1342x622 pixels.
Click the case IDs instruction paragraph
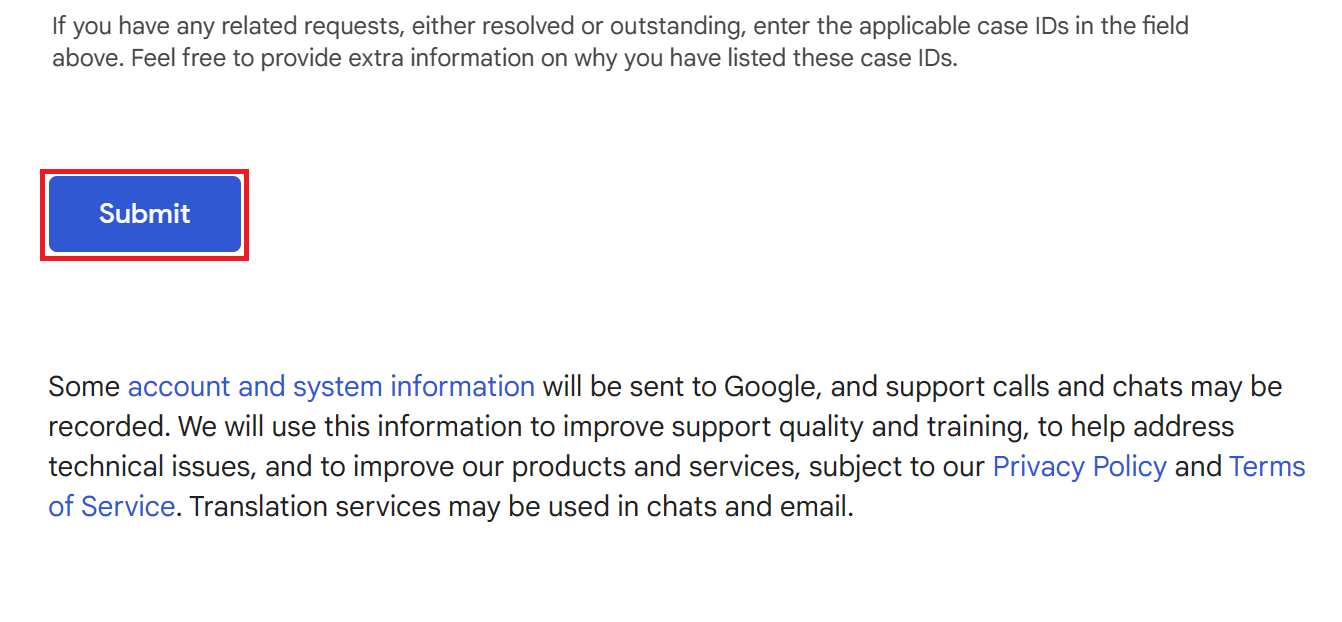click(x=619, y=41)
